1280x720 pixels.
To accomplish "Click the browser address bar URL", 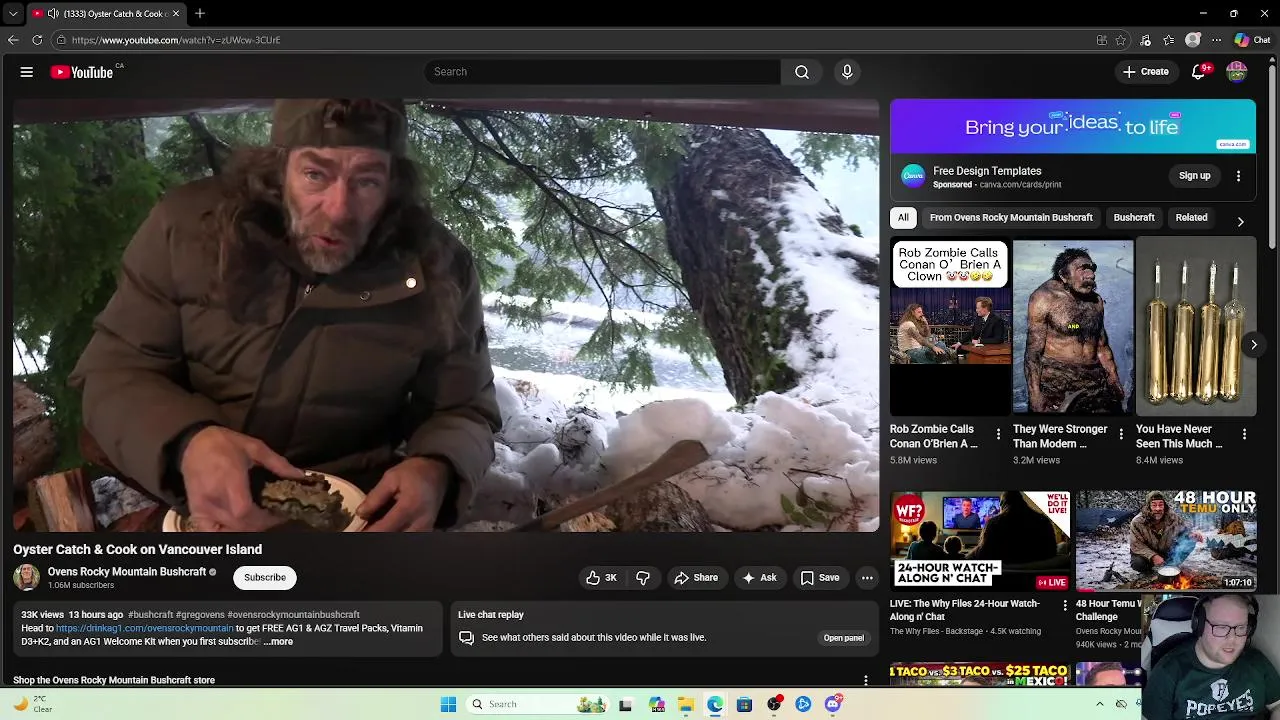I will click(176, 40).
